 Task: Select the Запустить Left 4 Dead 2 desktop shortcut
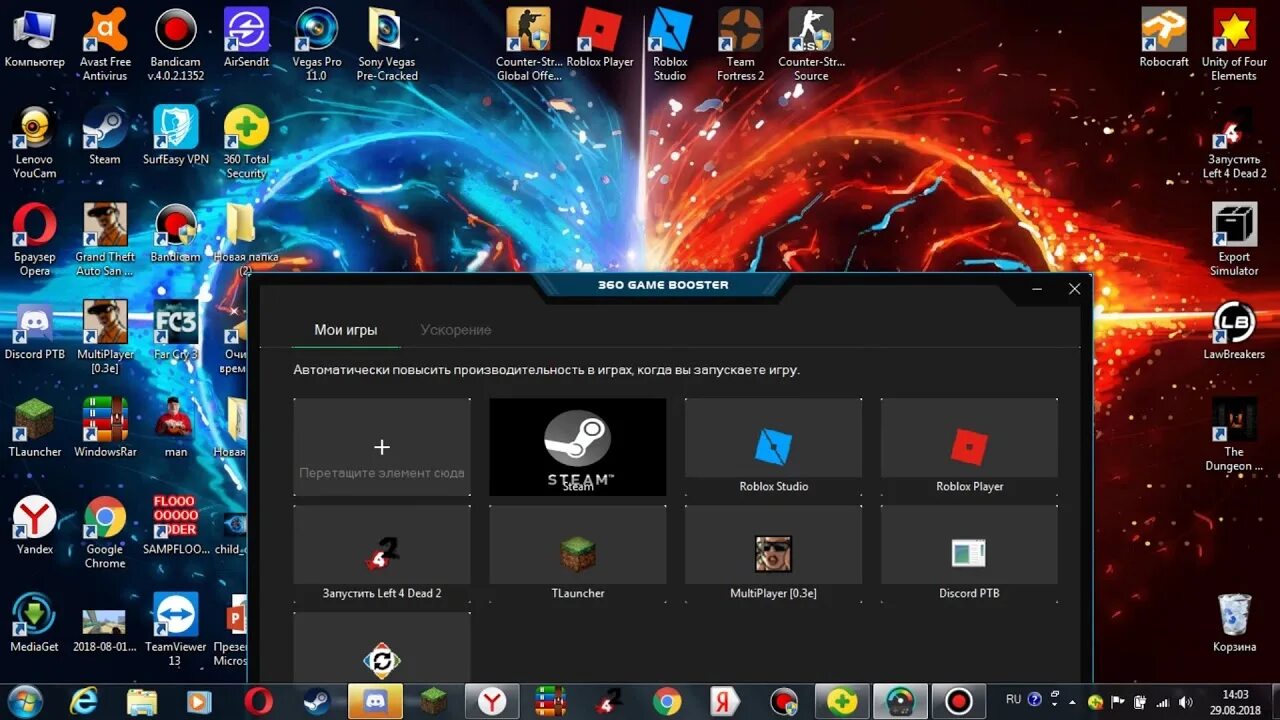[1234, 142]
